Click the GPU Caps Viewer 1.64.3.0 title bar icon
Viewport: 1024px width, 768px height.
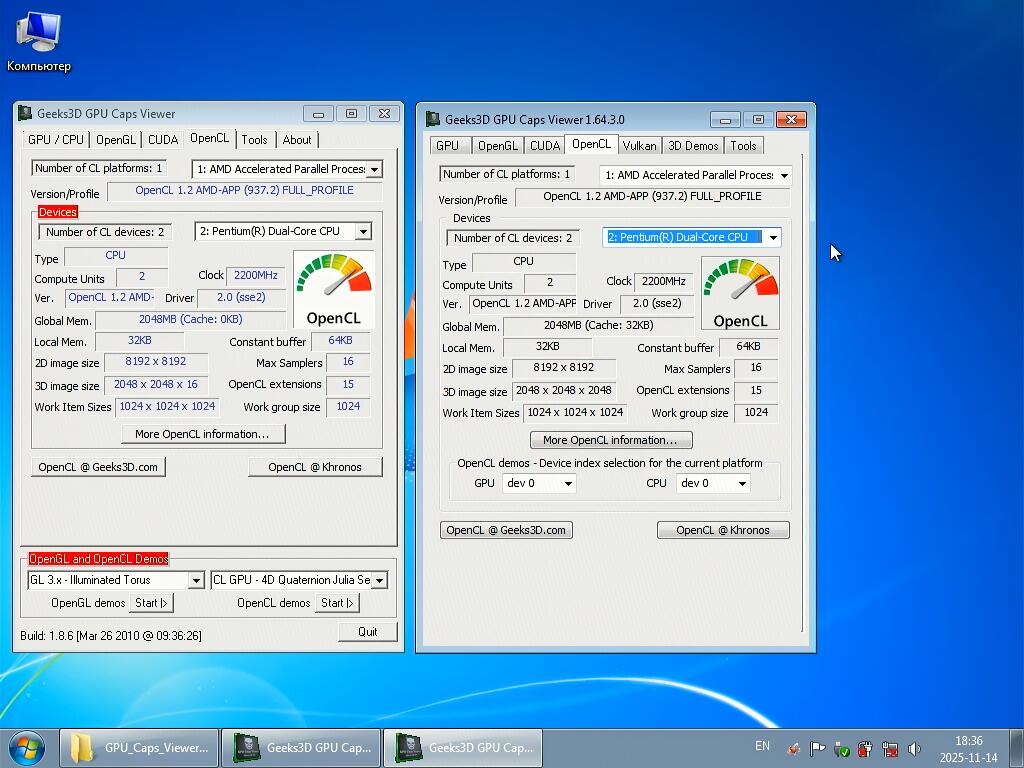[x=433, y=119]
